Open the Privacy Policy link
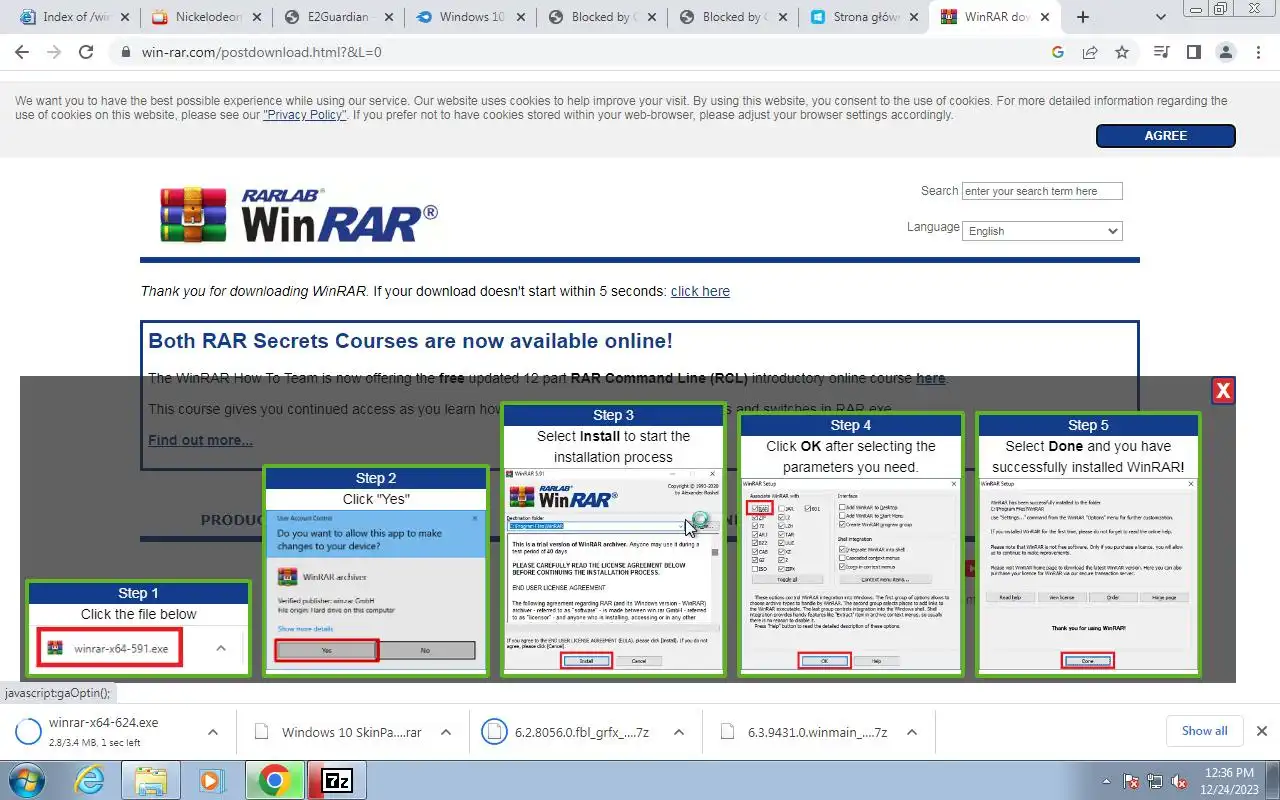Image resolution: width=1280 pixels, height=800 pixels. pos(305,115)
